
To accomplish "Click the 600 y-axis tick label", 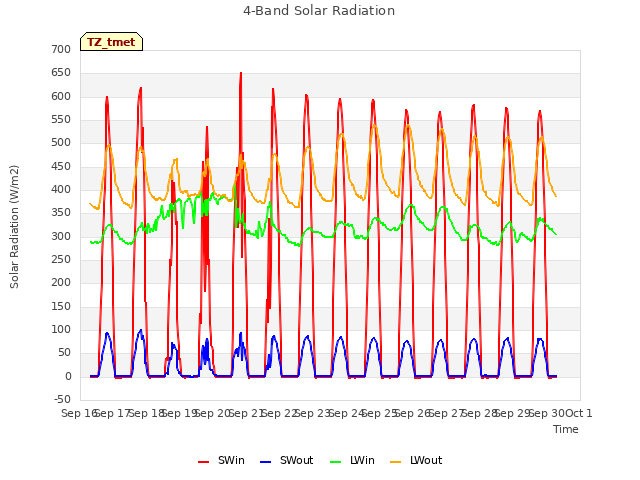I will 61,96.
